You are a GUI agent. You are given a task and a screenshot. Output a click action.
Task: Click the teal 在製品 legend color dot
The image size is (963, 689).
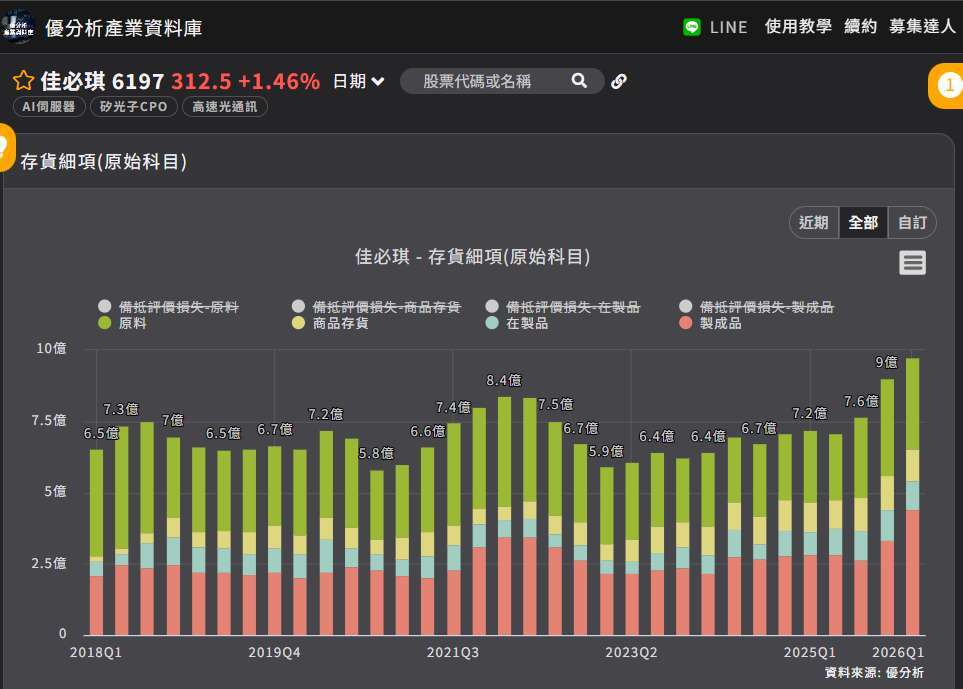[x=492, y=323]
